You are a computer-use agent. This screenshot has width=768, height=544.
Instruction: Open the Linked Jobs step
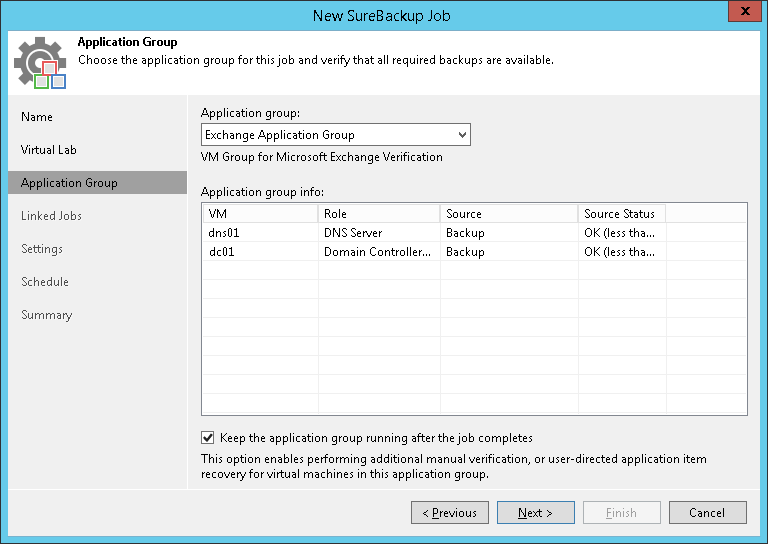(51, 216)
